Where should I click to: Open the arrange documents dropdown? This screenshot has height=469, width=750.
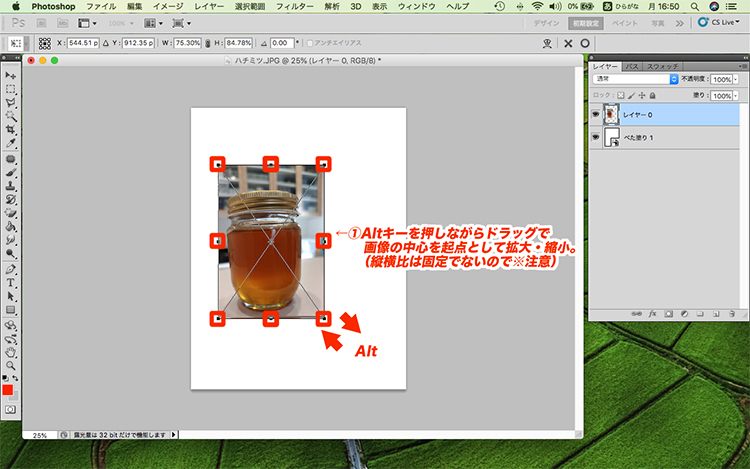coord(154,23)
